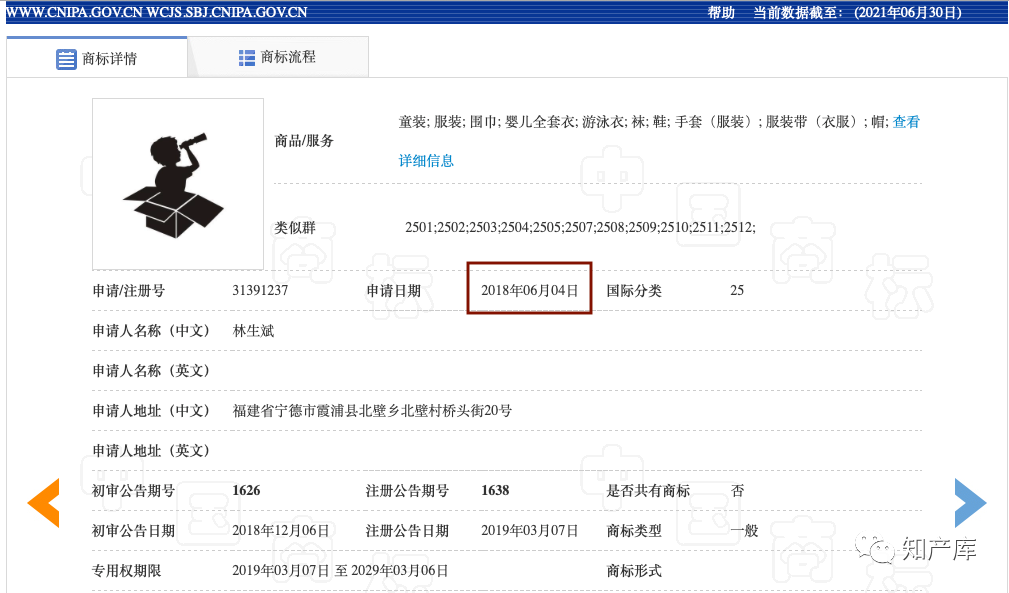This screenshot has width=1009, height=593.
Task: Open the 帮助 help link
Action: coord(721,12)
